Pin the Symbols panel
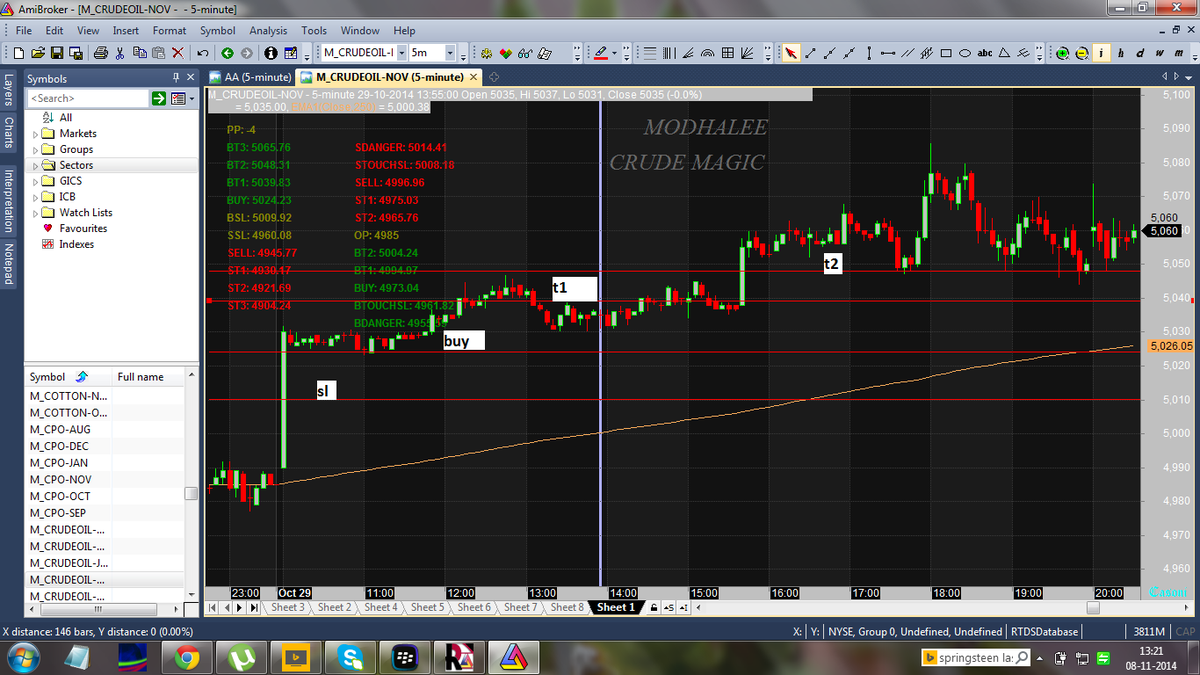The image size is (1200, 675). click(176, 78)
